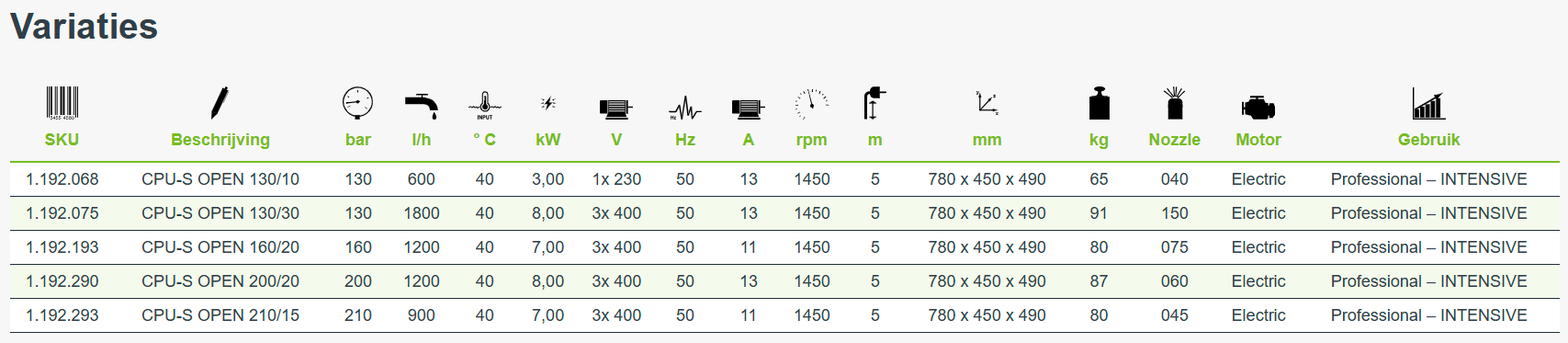1568x343 pixels.
Task: Click the hose length icon above m
Action: pyautogui.click(x=874, y=103)
